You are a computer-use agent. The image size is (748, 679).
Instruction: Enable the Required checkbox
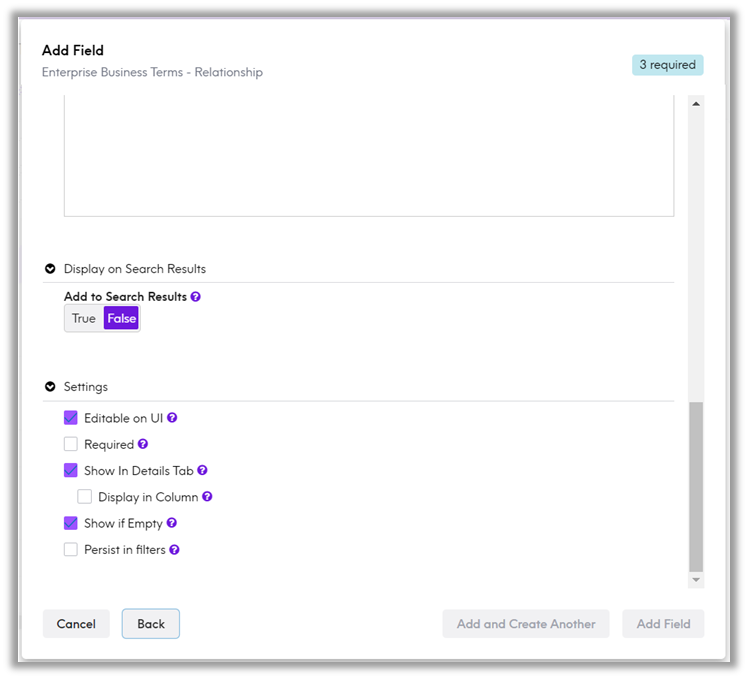click(x=71, y=444)
